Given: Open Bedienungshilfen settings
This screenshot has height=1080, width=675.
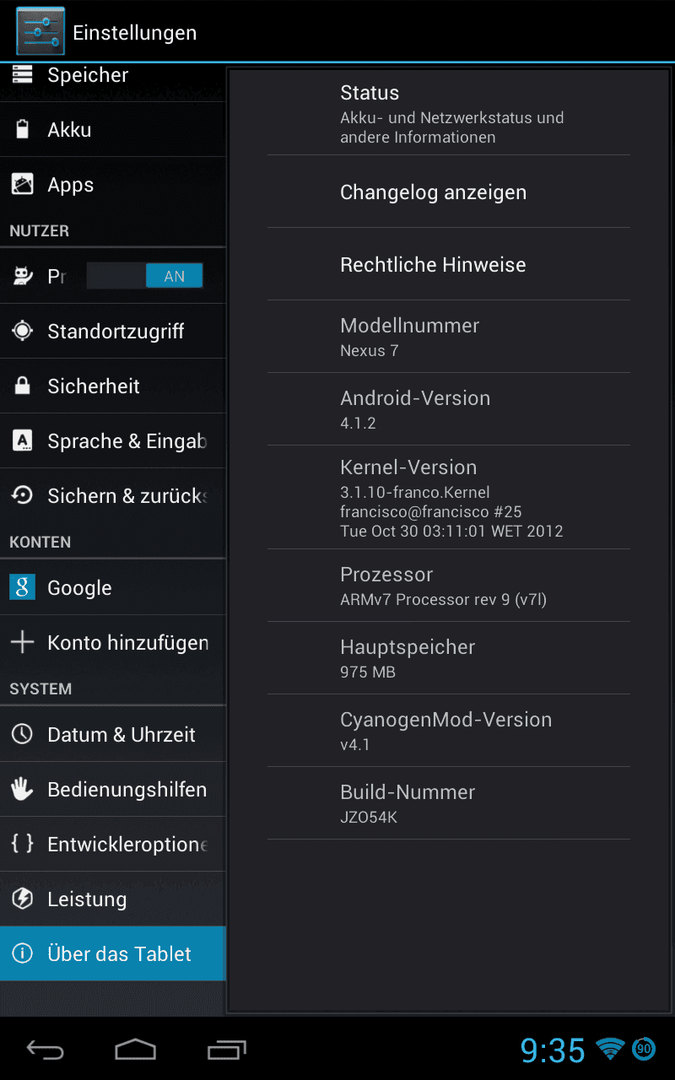Looking at the screenshot, I should (x=113, y=789).
